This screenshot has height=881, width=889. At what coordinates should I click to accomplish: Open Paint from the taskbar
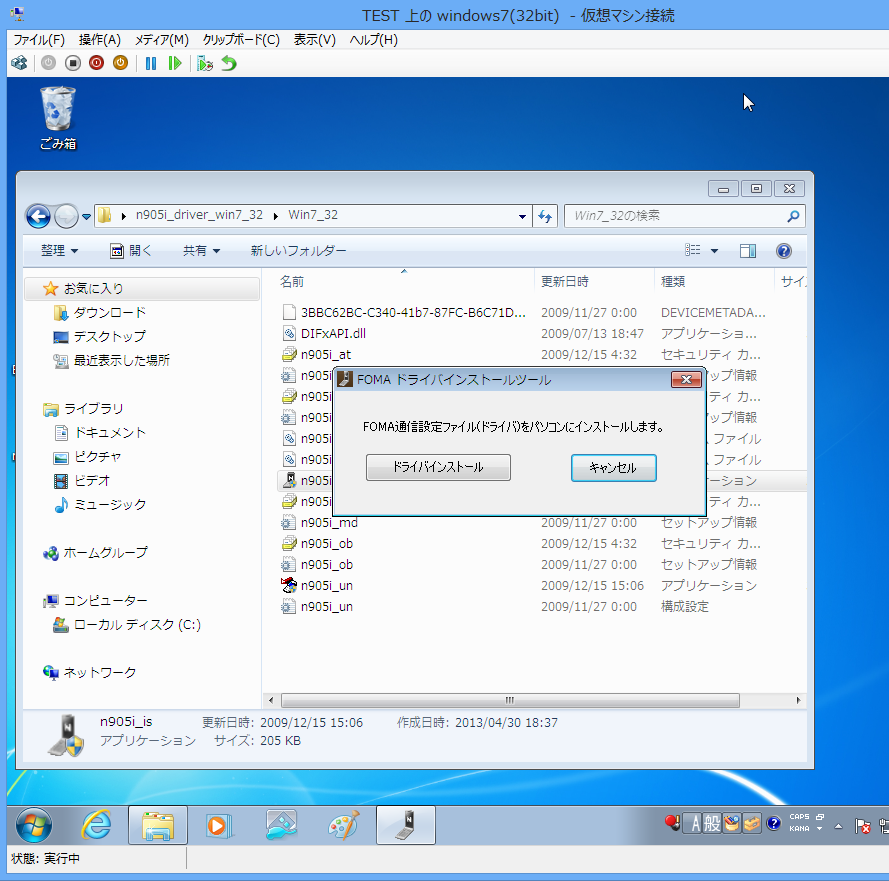(x=345, y=825)
